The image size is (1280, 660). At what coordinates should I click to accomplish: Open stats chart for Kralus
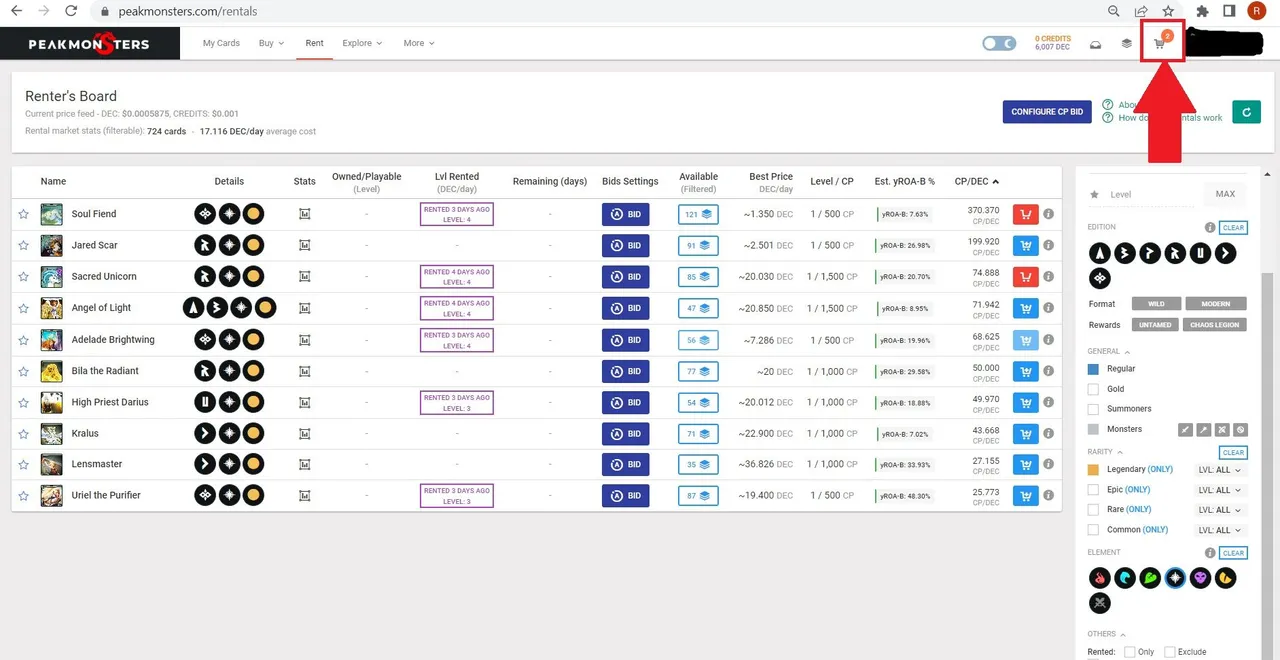tap(305, 434)
